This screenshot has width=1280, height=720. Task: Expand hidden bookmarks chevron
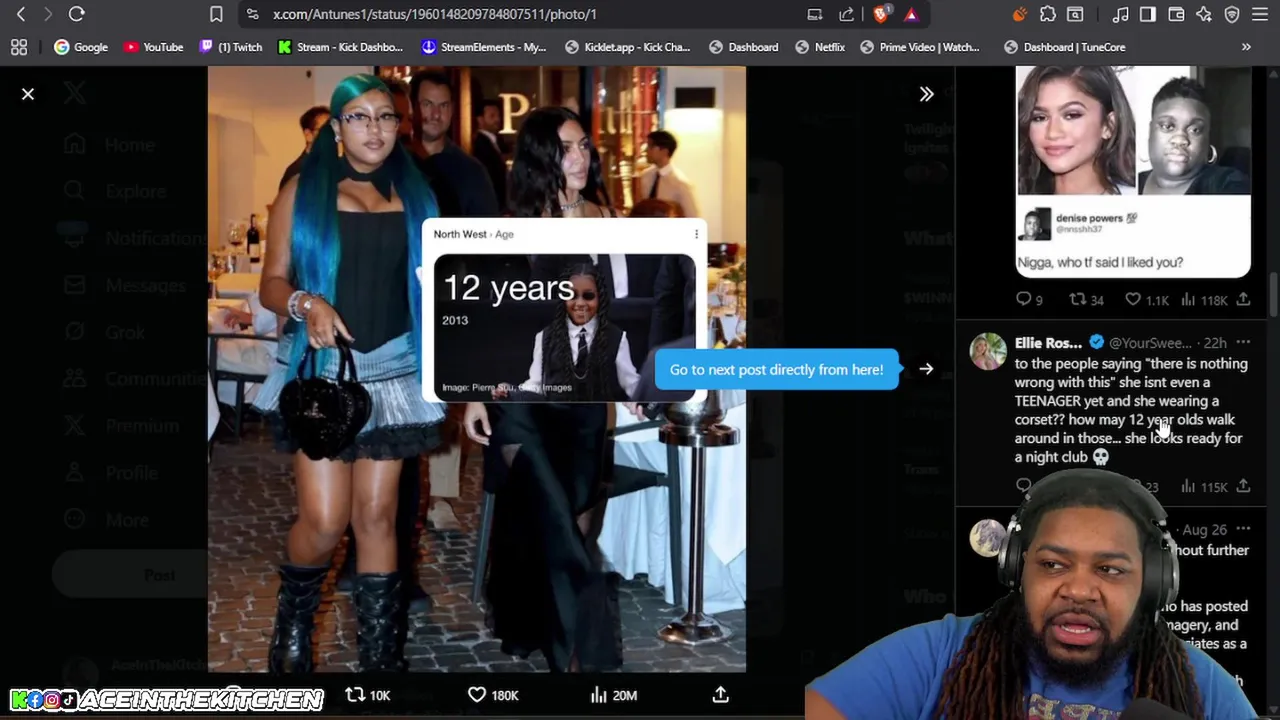(1246, 47)
